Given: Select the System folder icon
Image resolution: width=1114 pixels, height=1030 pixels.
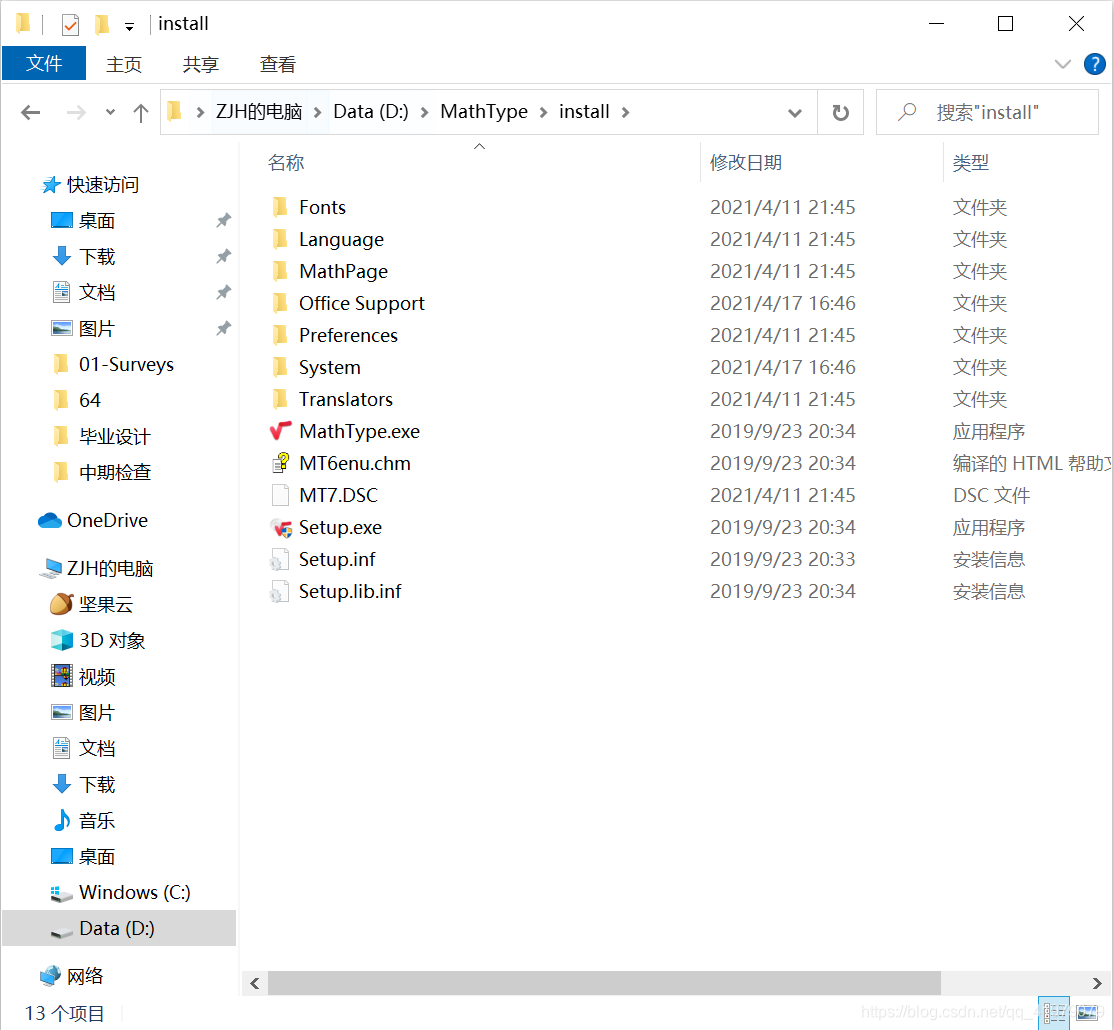Looking at the screenshot, I should point(280,367).
